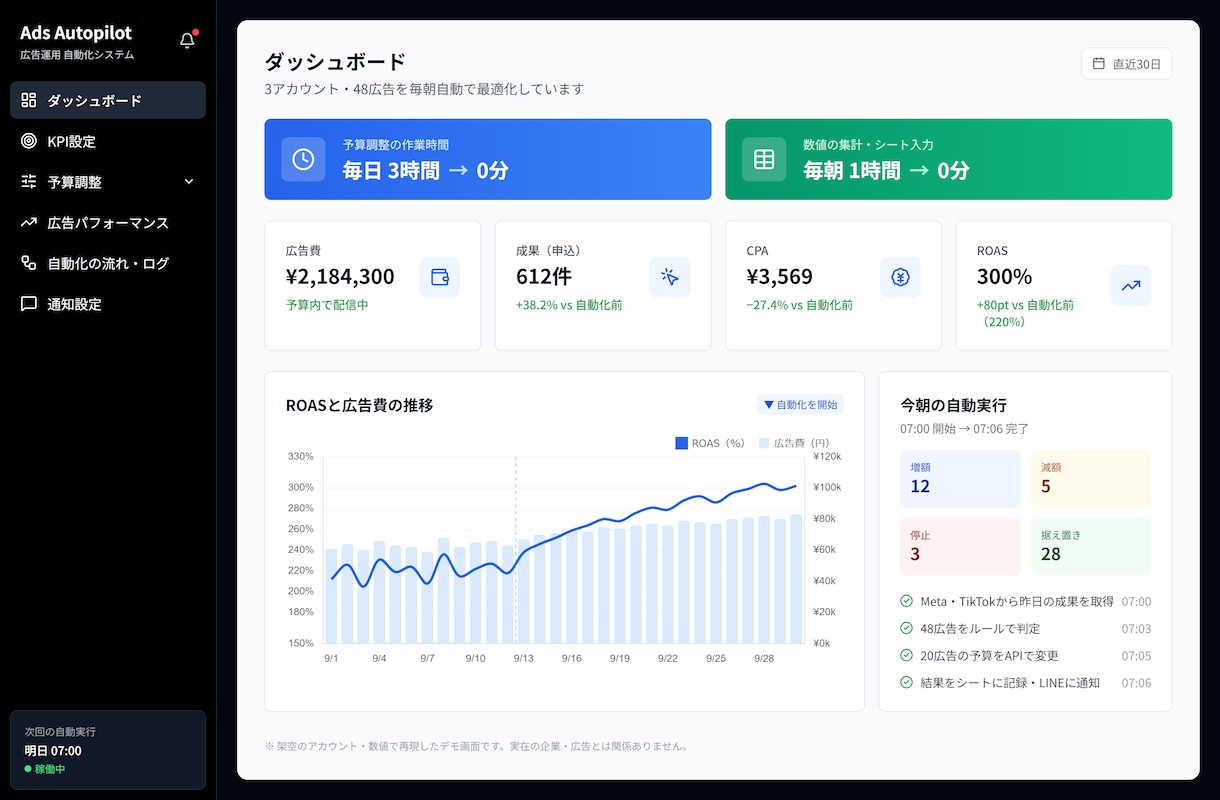
Task: Click check icon beside 結果をシートに記録 entry
Action: pos(906,682)
